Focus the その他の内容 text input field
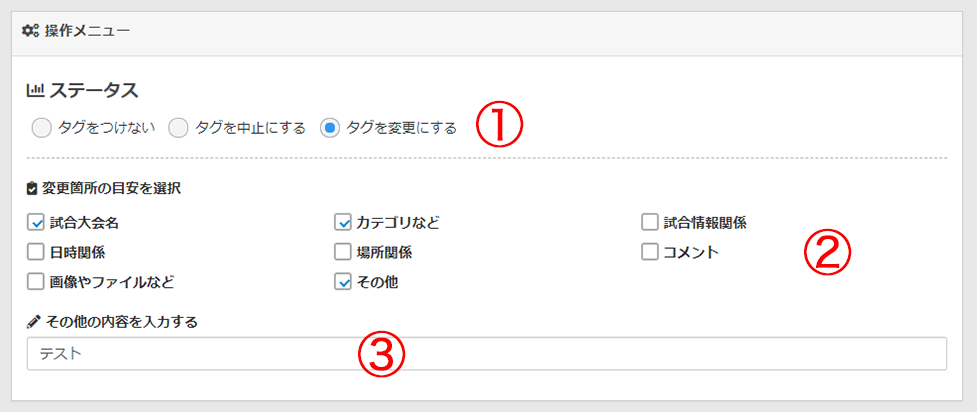The image size is (977, 412). pyautogui.click(x=486, y=354)
